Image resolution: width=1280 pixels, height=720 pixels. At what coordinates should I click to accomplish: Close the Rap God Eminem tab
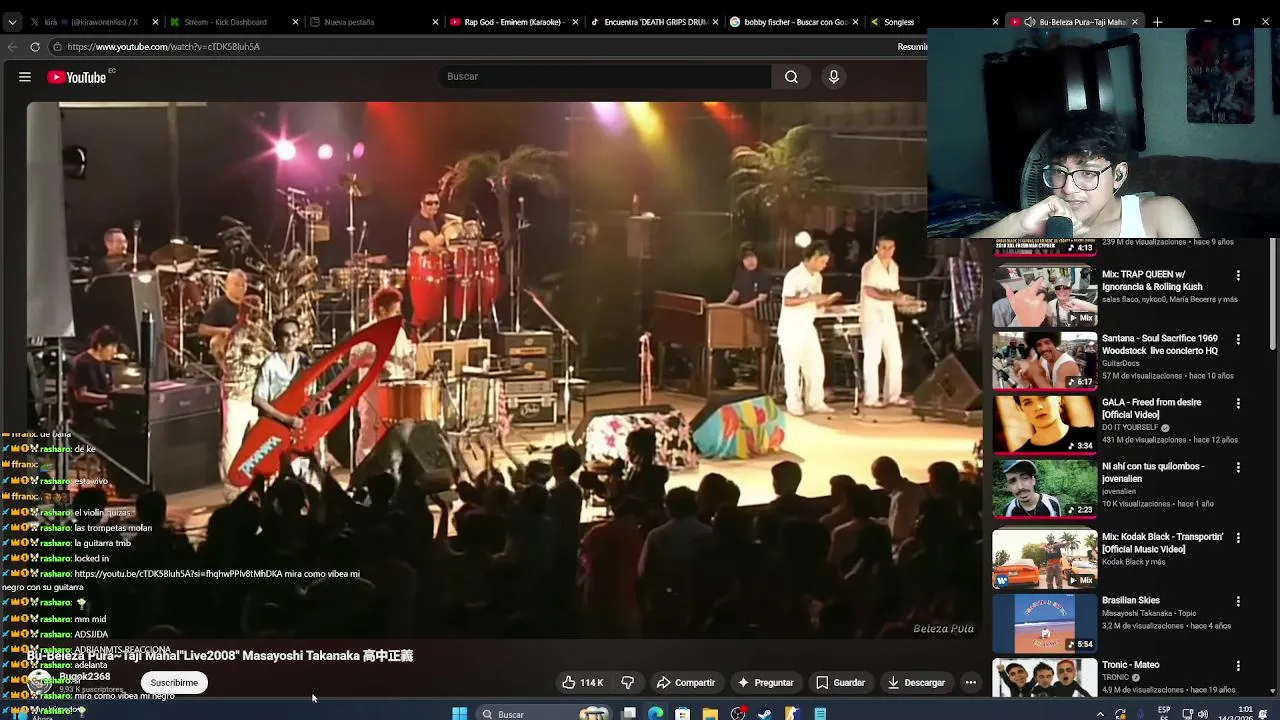(x=575, y=22)
